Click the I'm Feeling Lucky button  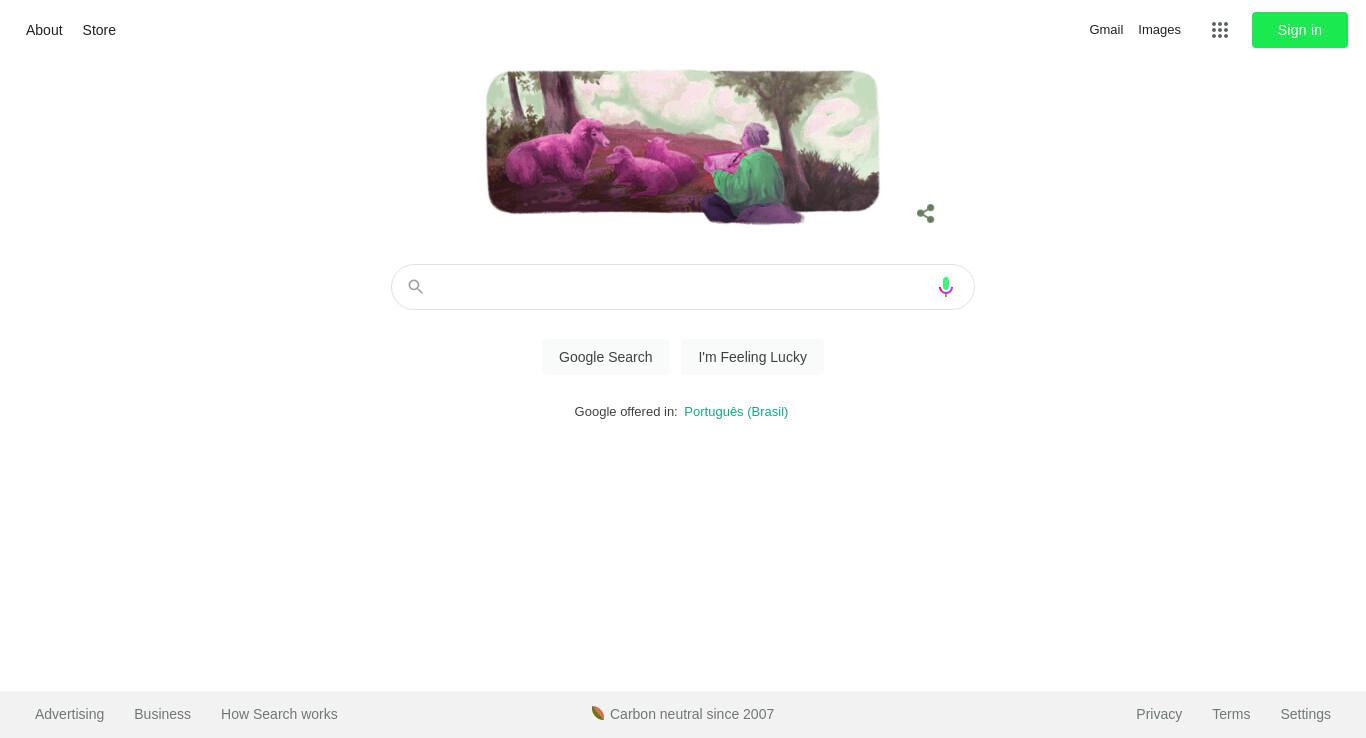pos(752,357)
